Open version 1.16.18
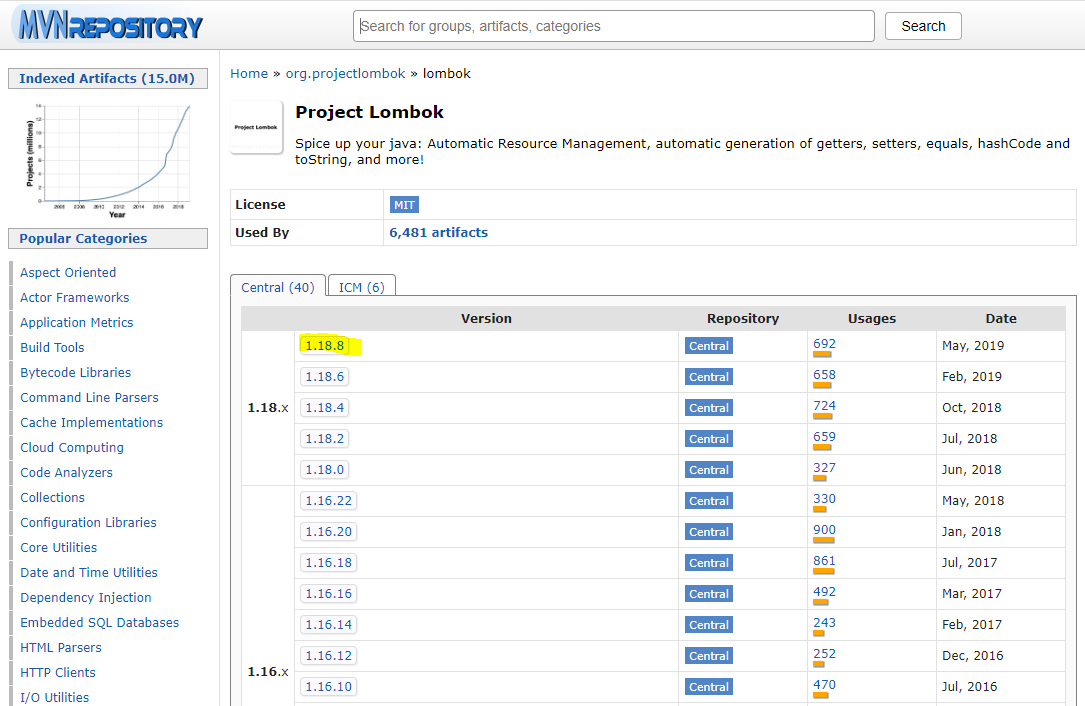 click(x=329, y=563)
